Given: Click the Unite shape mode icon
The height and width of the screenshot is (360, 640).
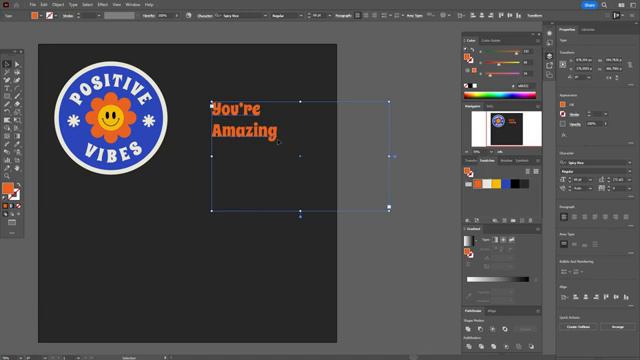Looking at the screenshot, I should [468, 329].
